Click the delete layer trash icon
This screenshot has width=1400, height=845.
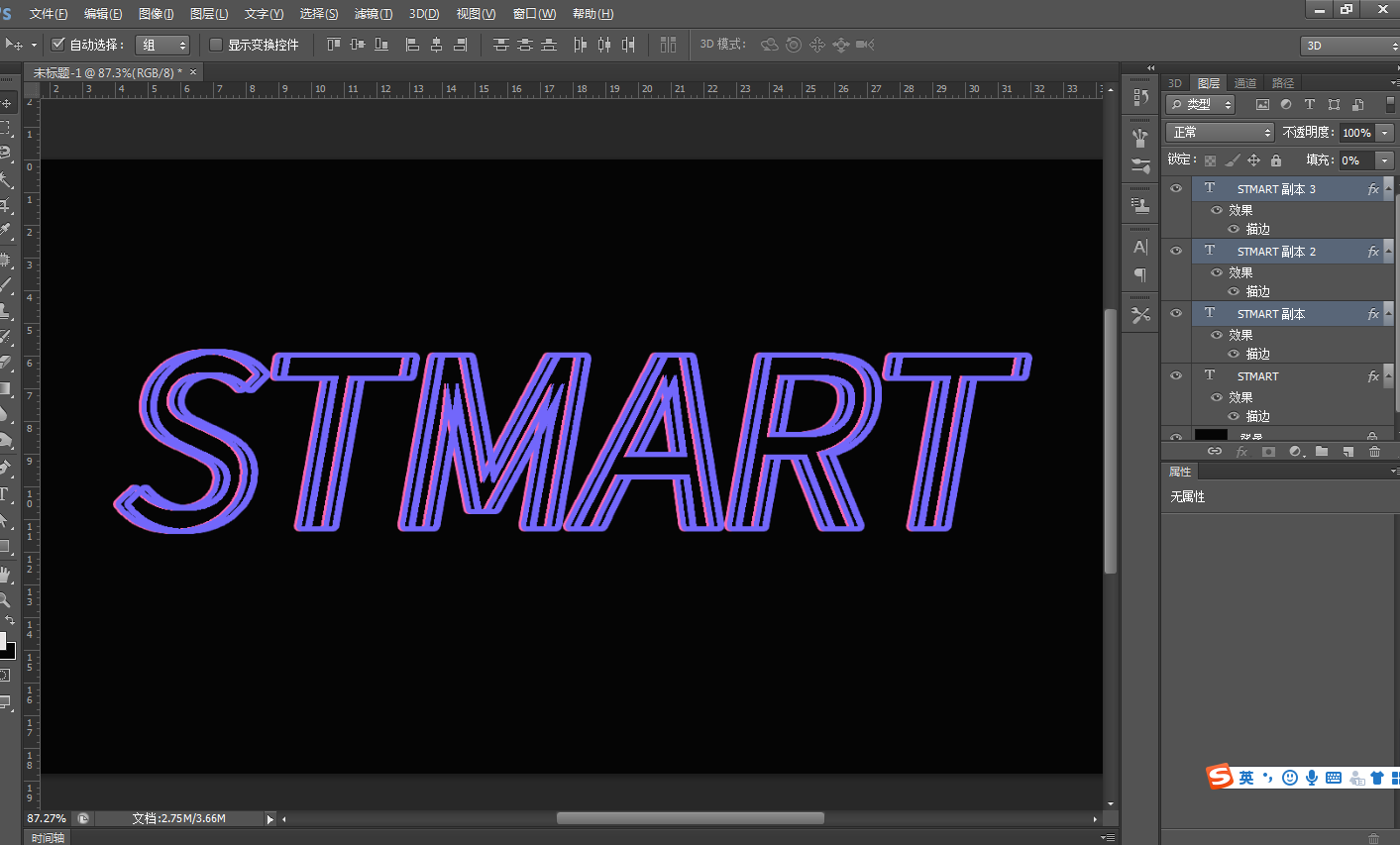[x=1374, y=452]
